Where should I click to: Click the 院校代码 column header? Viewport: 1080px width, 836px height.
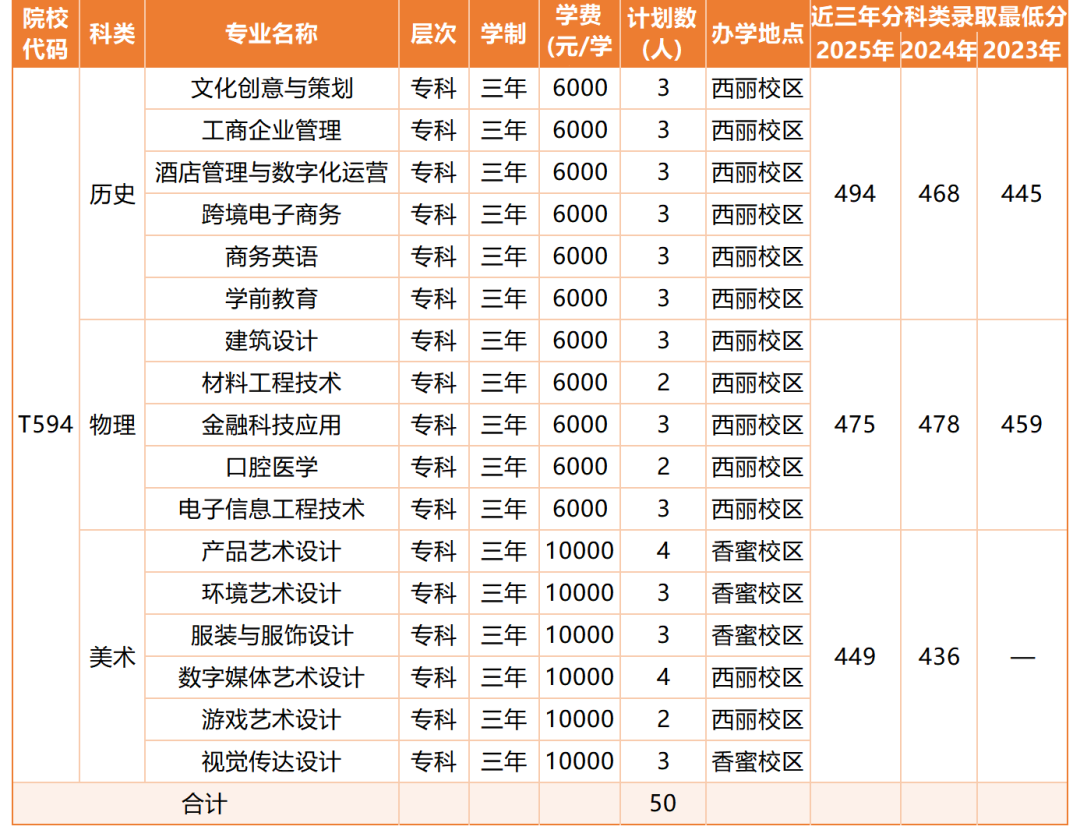point(45,33)
